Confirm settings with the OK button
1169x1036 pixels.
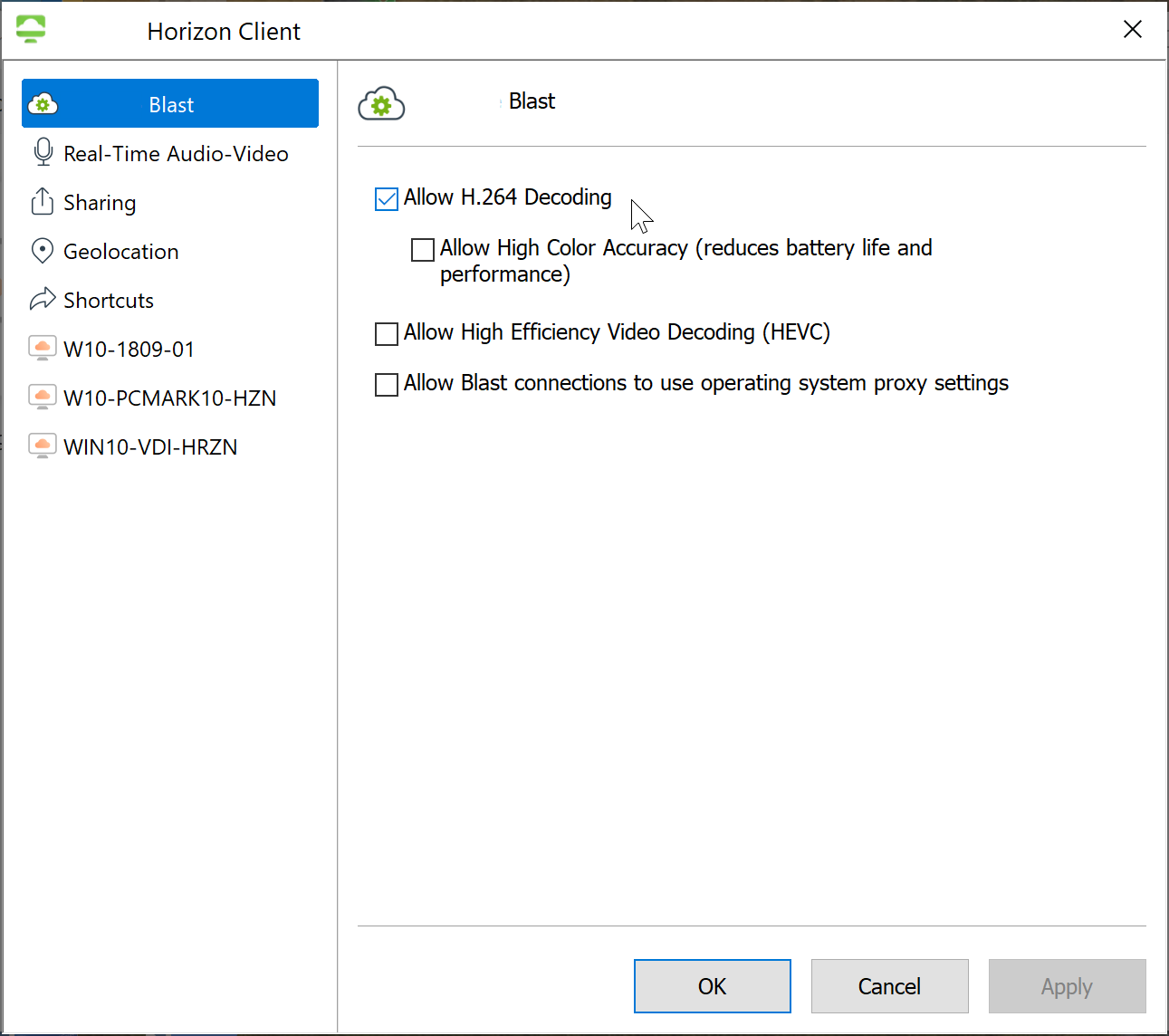click(x=712, y=986)
